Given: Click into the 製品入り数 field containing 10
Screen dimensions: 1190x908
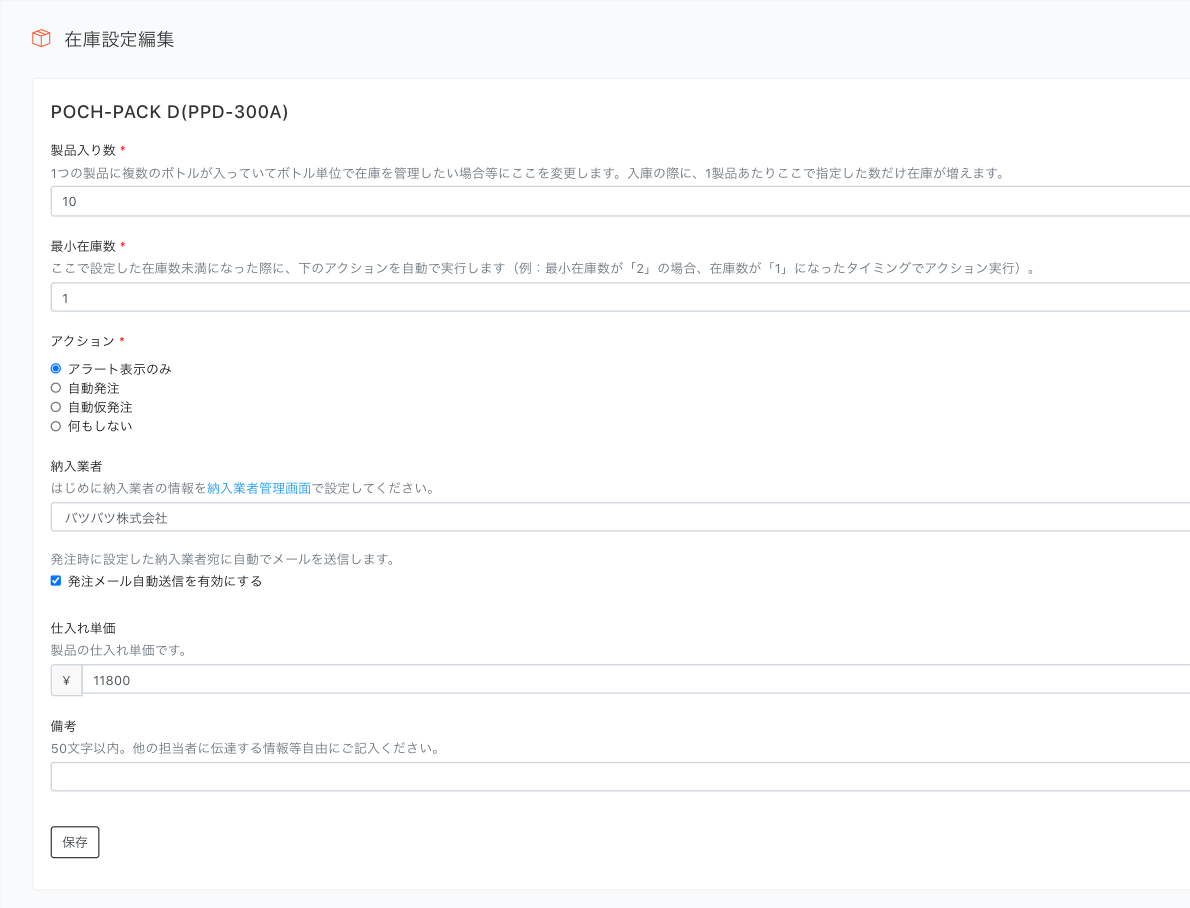Looking at the screenshot, I should (620, 201).
